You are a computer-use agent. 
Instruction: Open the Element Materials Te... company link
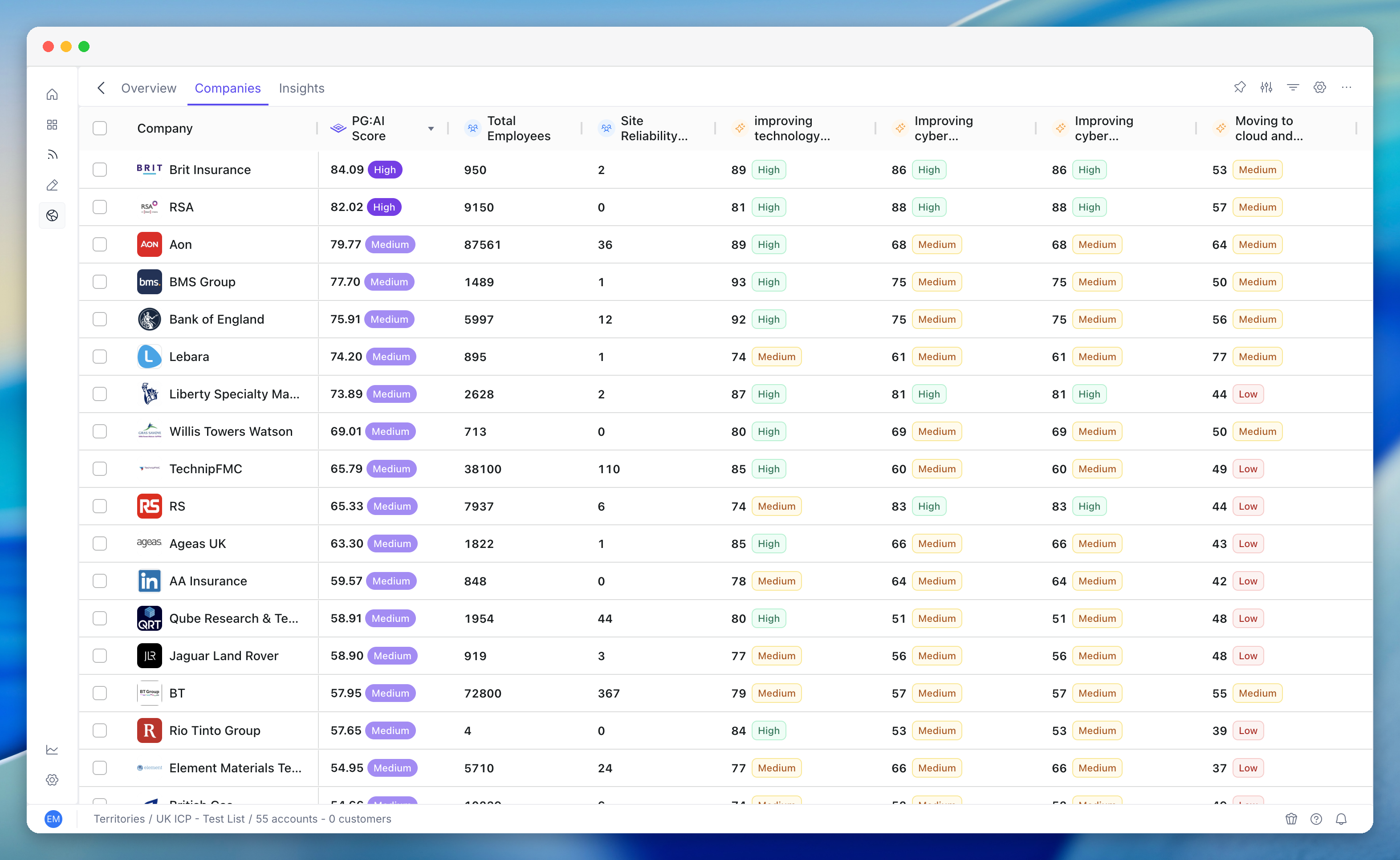click(235, 768)
